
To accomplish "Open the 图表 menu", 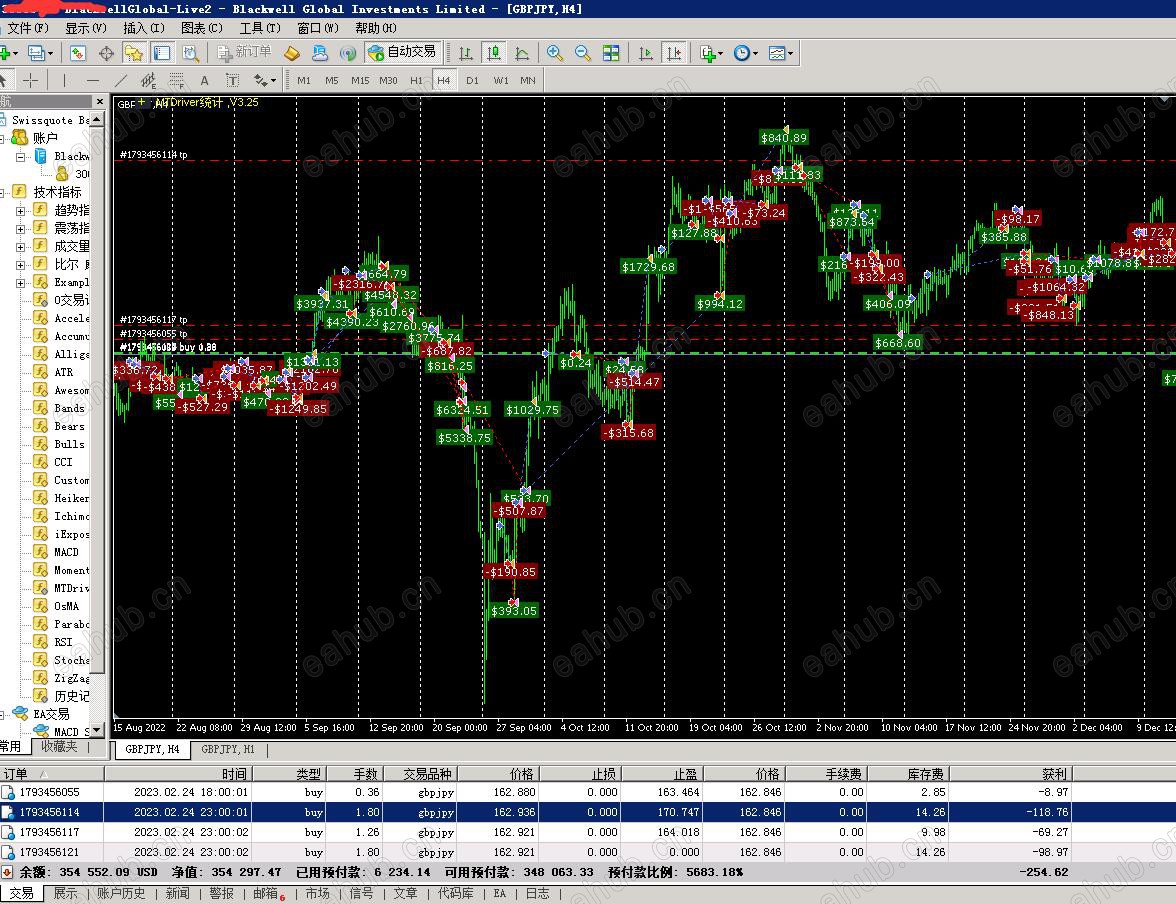I will pyautogui.click(x=202, y=29).
